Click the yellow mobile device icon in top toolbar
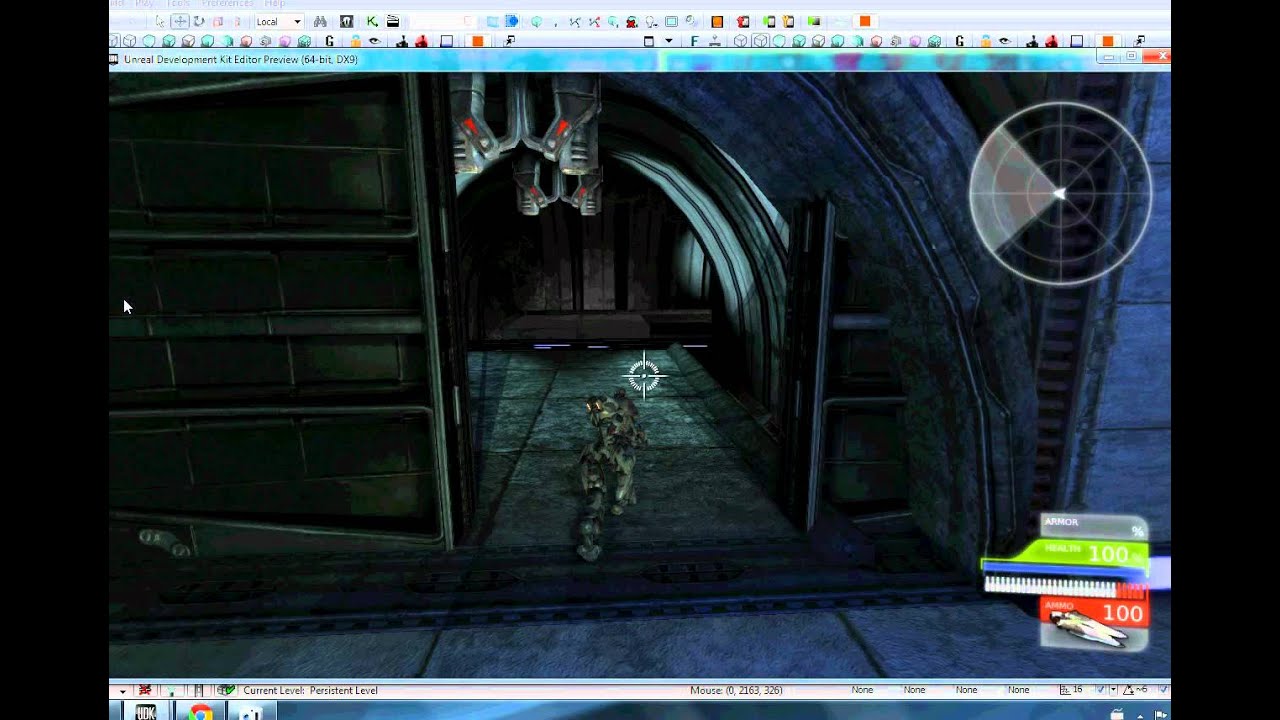1280x720 pixels. tap(788, 21)
